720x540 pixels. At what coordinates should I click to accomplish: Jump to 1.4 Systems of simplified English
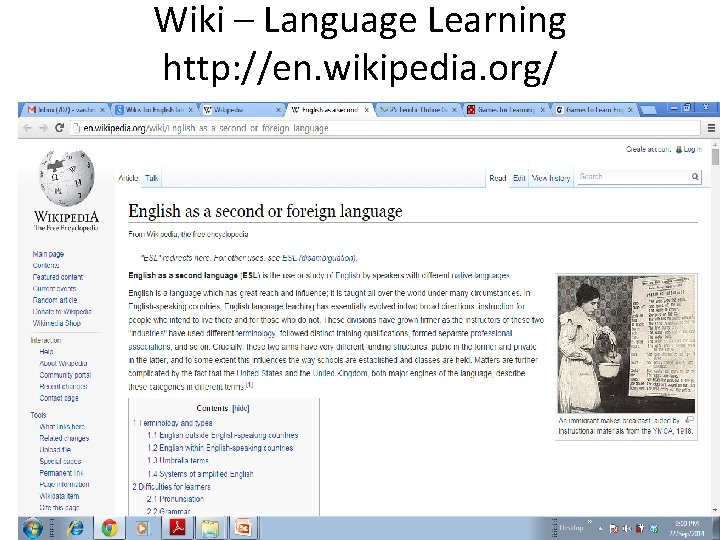point(200,474)
